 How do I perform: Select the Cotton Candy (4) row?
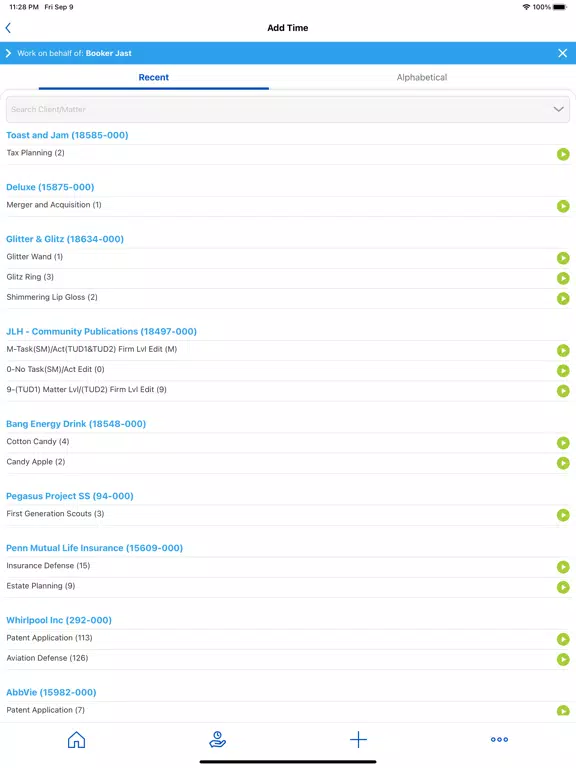click(x=288, y=442)
